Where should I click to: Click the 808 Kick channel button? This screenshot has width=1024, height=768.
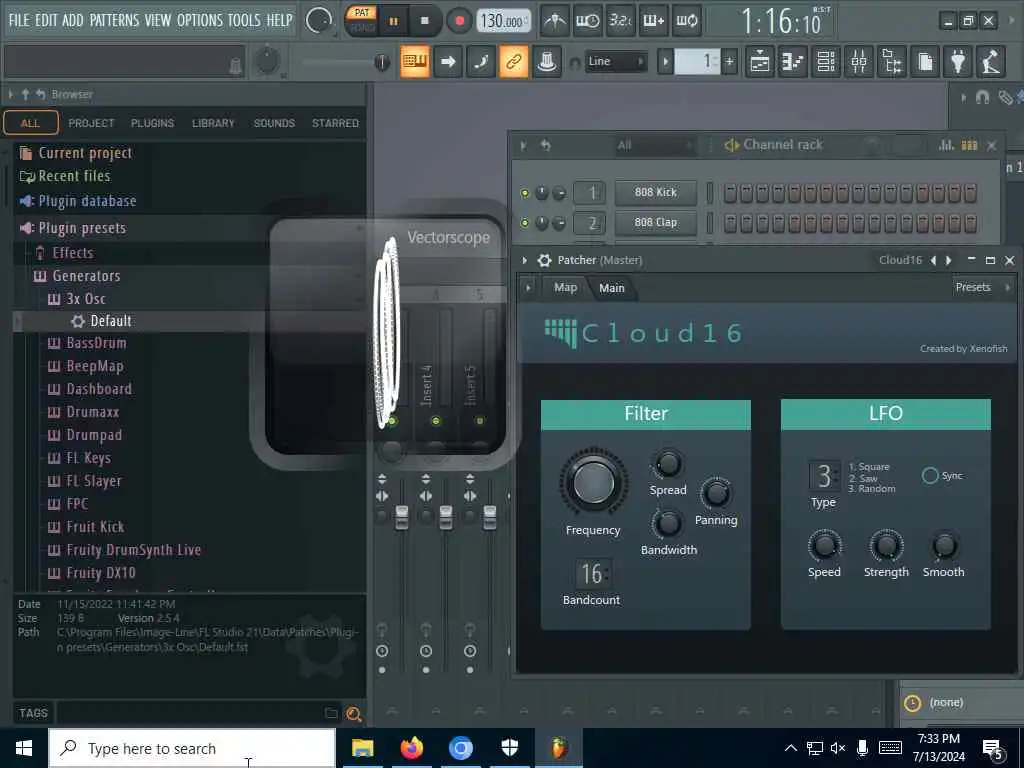pyautogui.click(x=656, y=193)
